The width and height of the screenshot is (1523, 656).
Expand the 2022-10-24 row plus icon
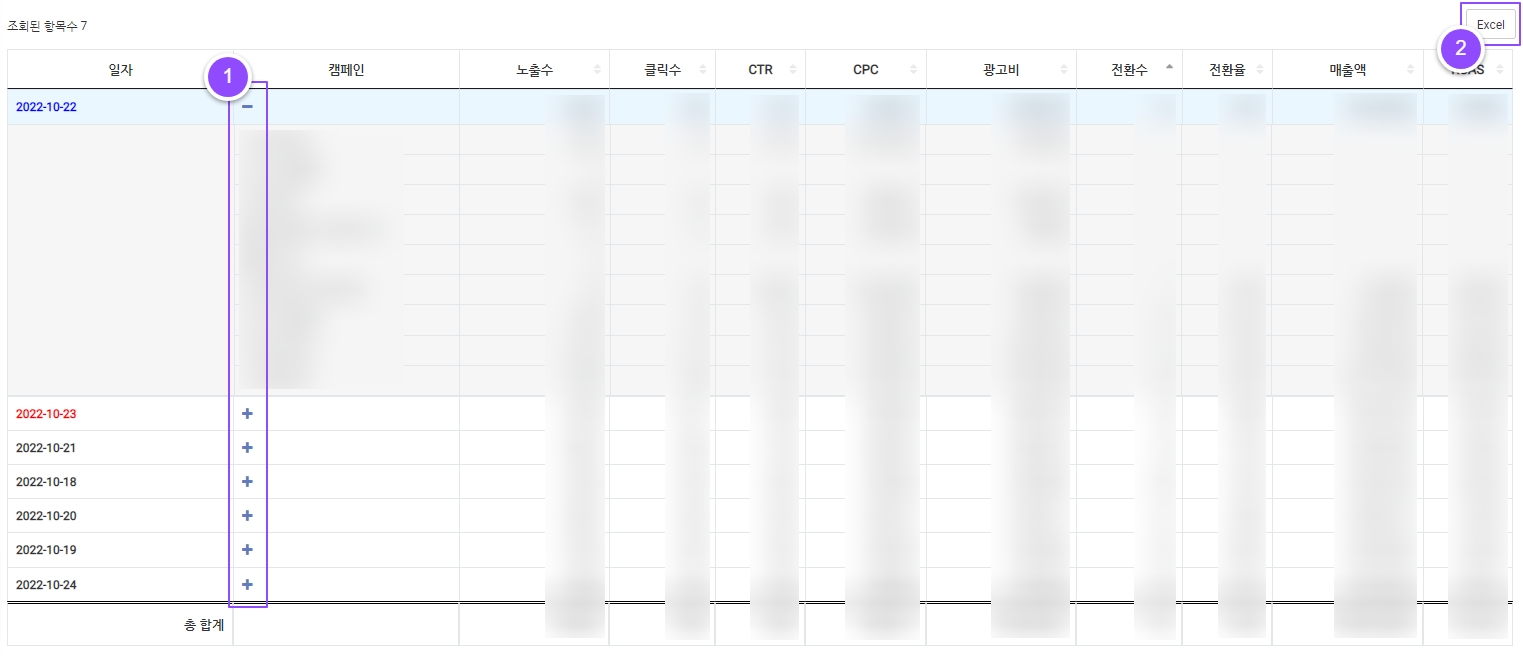[x=247, y=585]
